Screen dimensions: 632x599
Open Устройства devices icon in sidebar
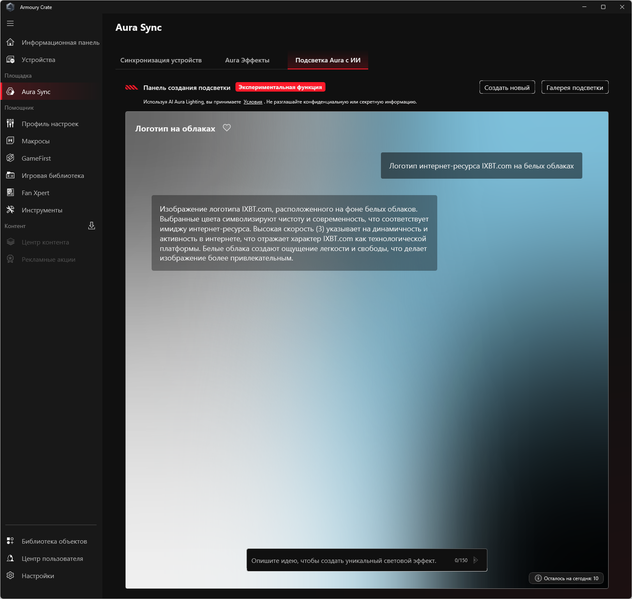10,60
